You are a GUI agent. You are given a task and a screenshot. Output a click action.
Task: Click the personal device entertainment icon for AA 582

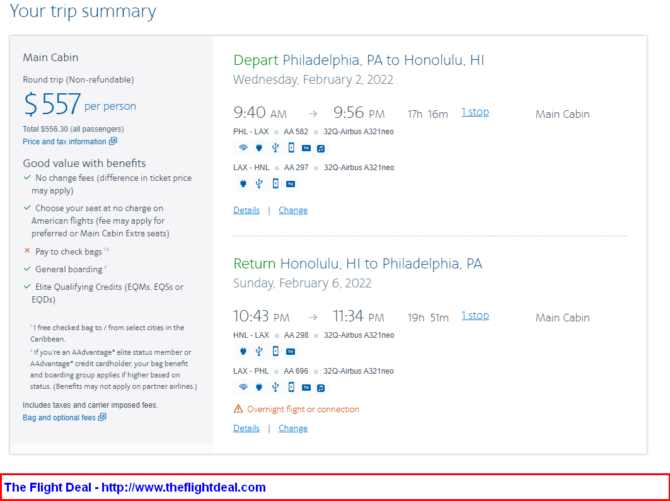(291, 148)
